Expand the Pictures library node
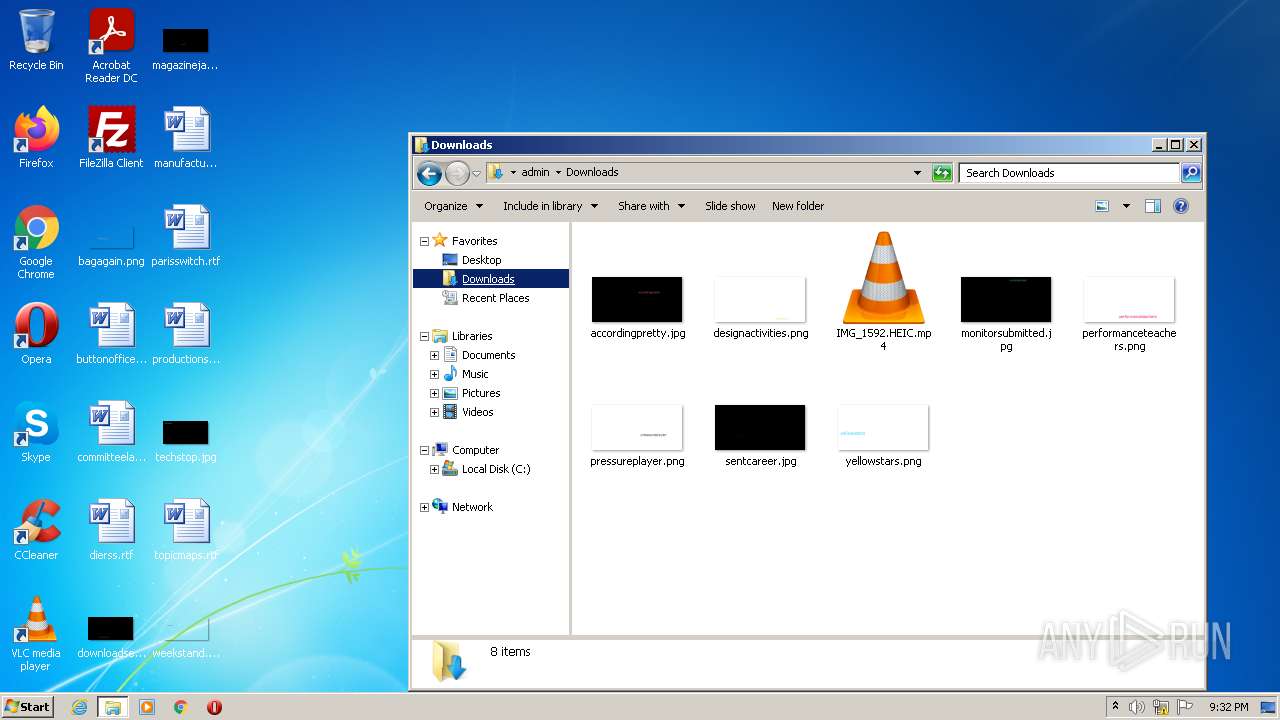Screen dimensions: 1280x720 [x=435, y=393]
